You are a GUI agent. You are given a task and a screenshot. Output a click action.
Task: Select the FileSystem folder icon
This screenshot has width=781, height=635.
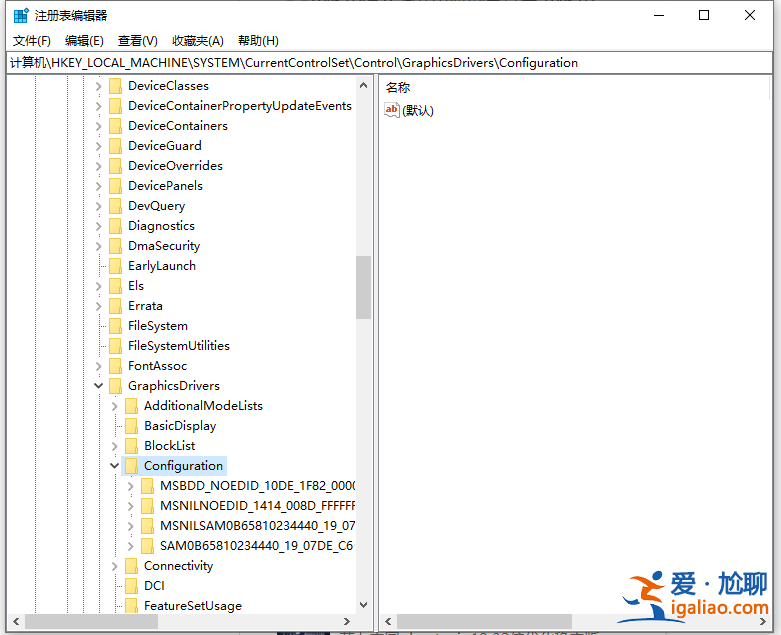point(115,326)
